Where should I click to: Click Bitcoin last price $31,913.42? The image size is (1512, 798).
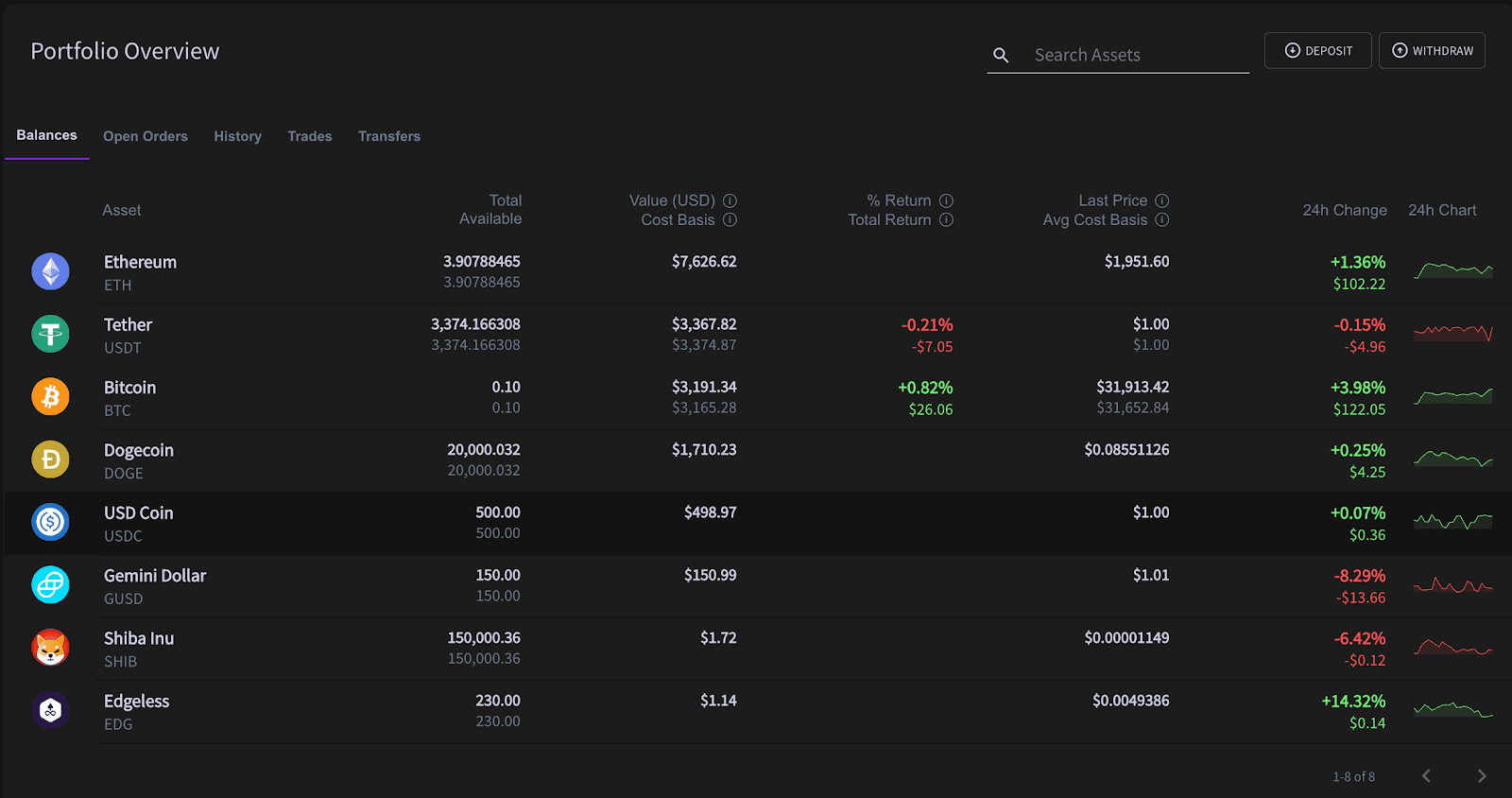coord(1132,387)
